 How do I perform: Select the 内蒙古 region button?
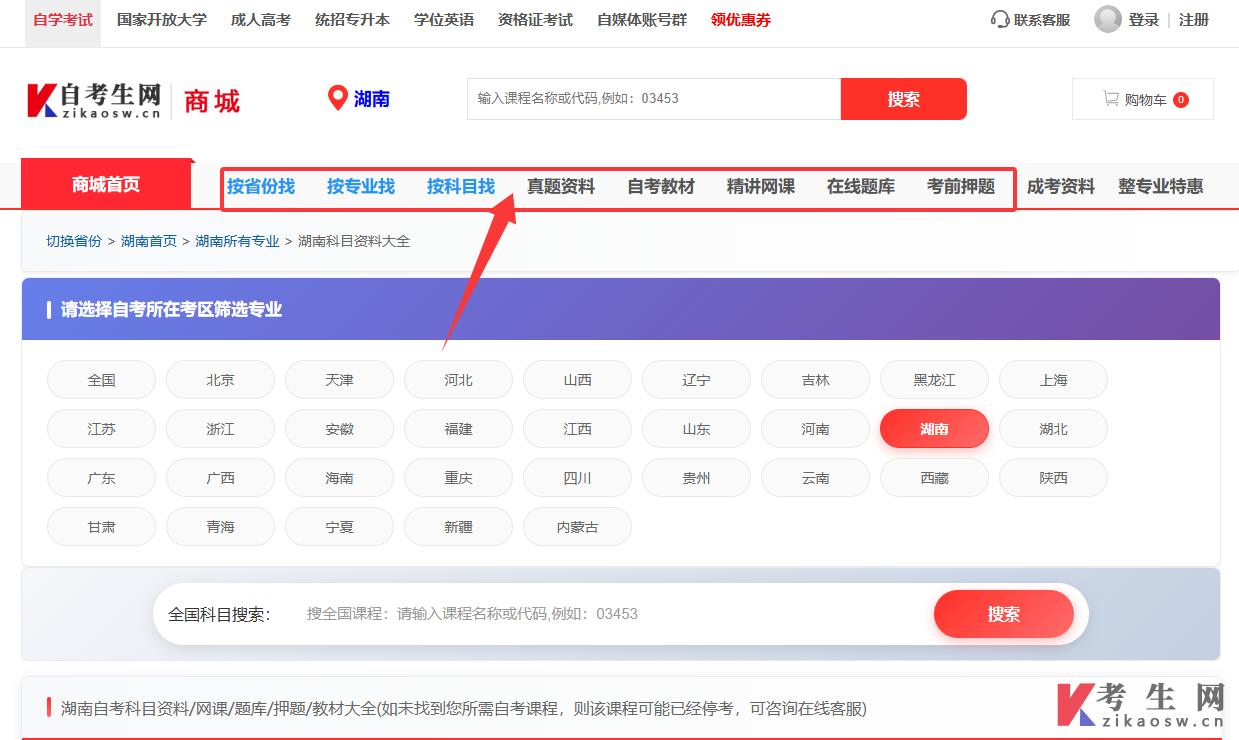tap(577, 527)
